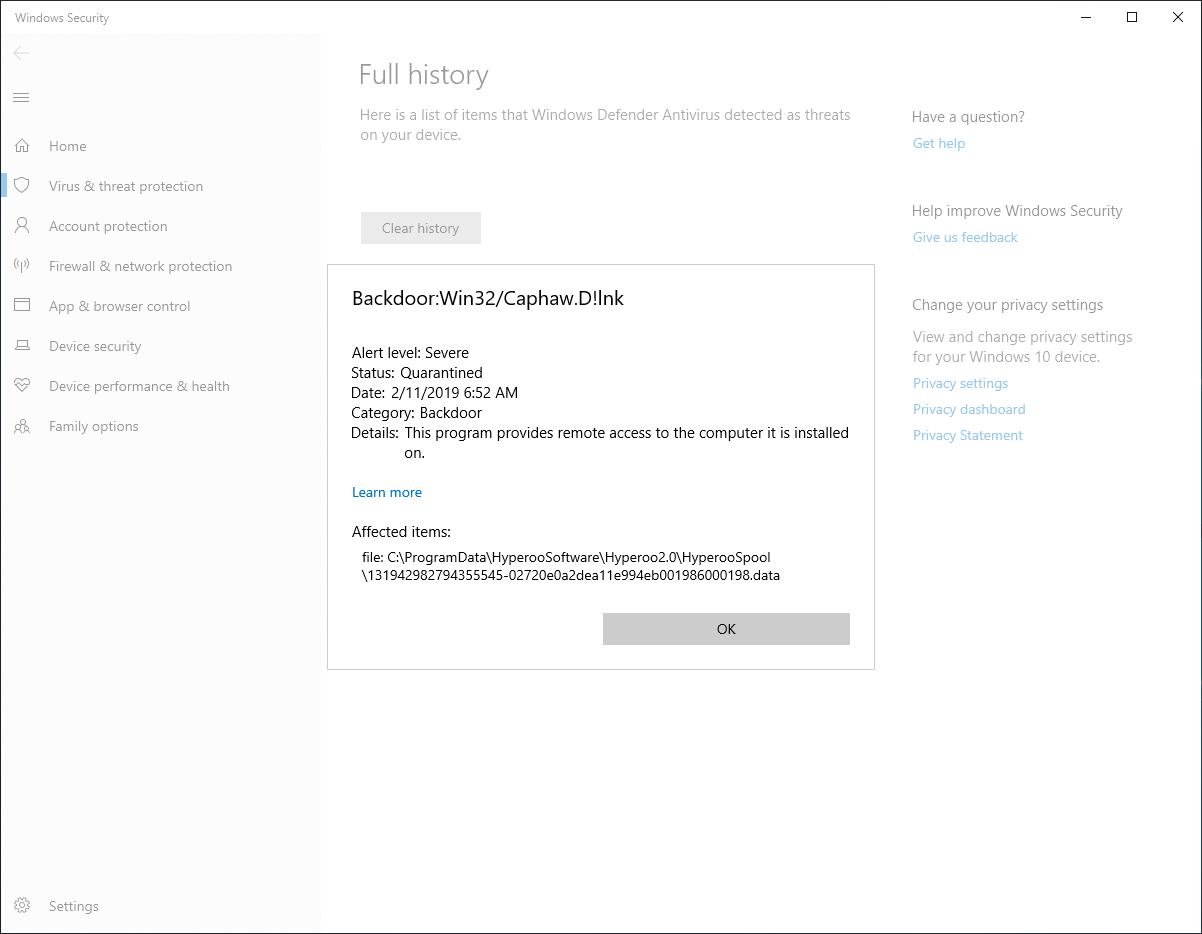Image resolution: width=1202 pixels, height=934 pixels.
Task: Select Virus & threat protection menu item
Action: coord(126,186)
